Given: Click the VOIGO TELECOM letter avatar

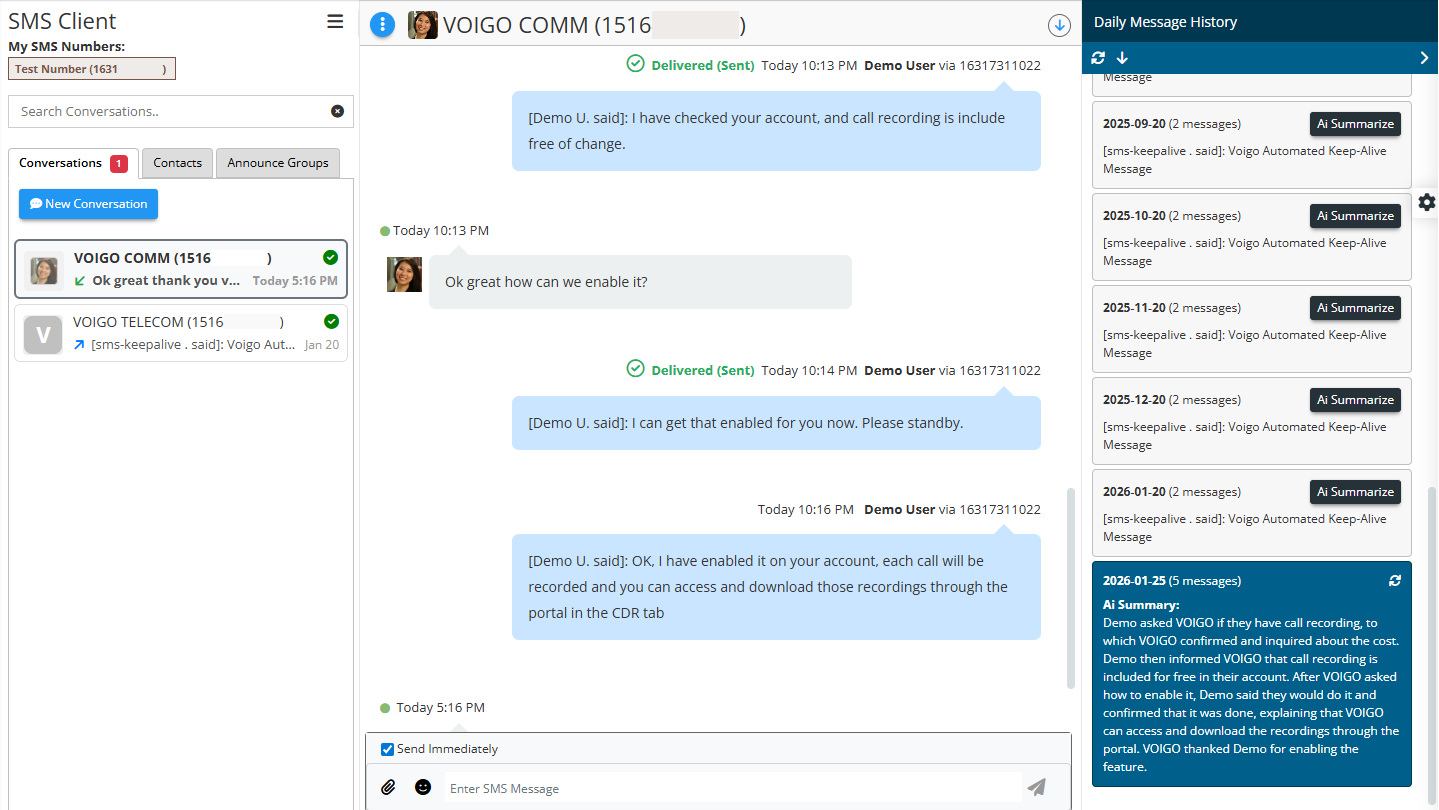Looking at the screenshot, I should 43,335.
